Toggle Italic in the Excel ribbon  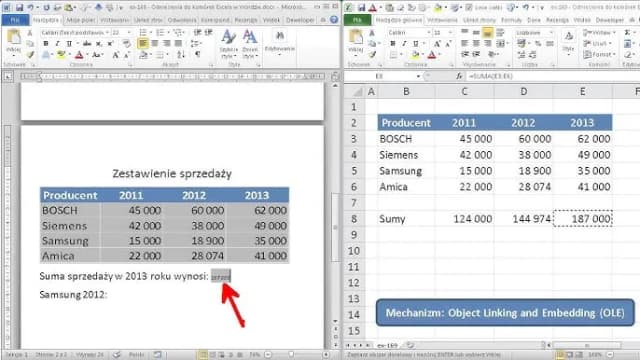click(404, 43)
